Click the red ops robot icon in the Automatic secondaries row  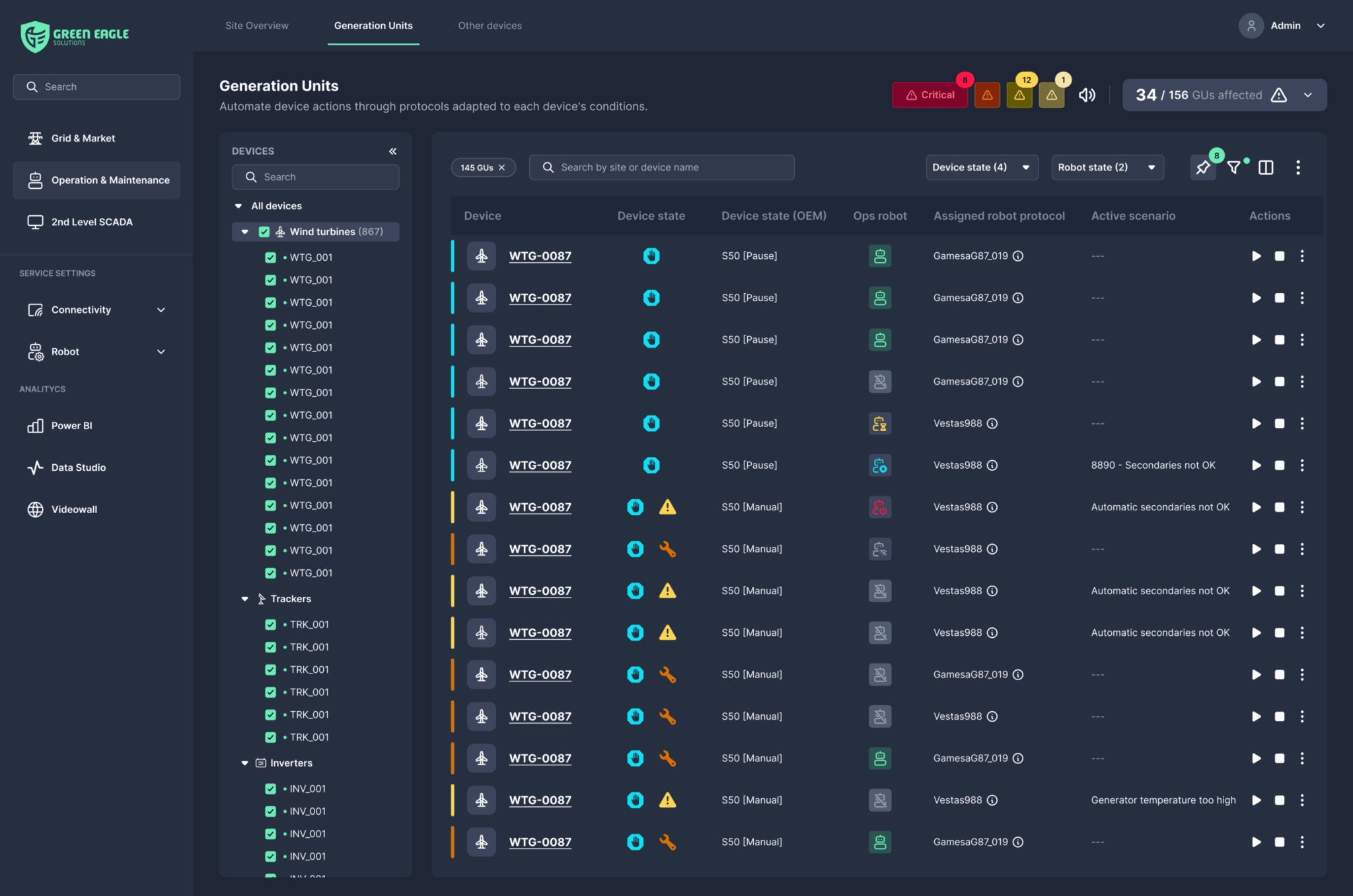click(879, 507)
